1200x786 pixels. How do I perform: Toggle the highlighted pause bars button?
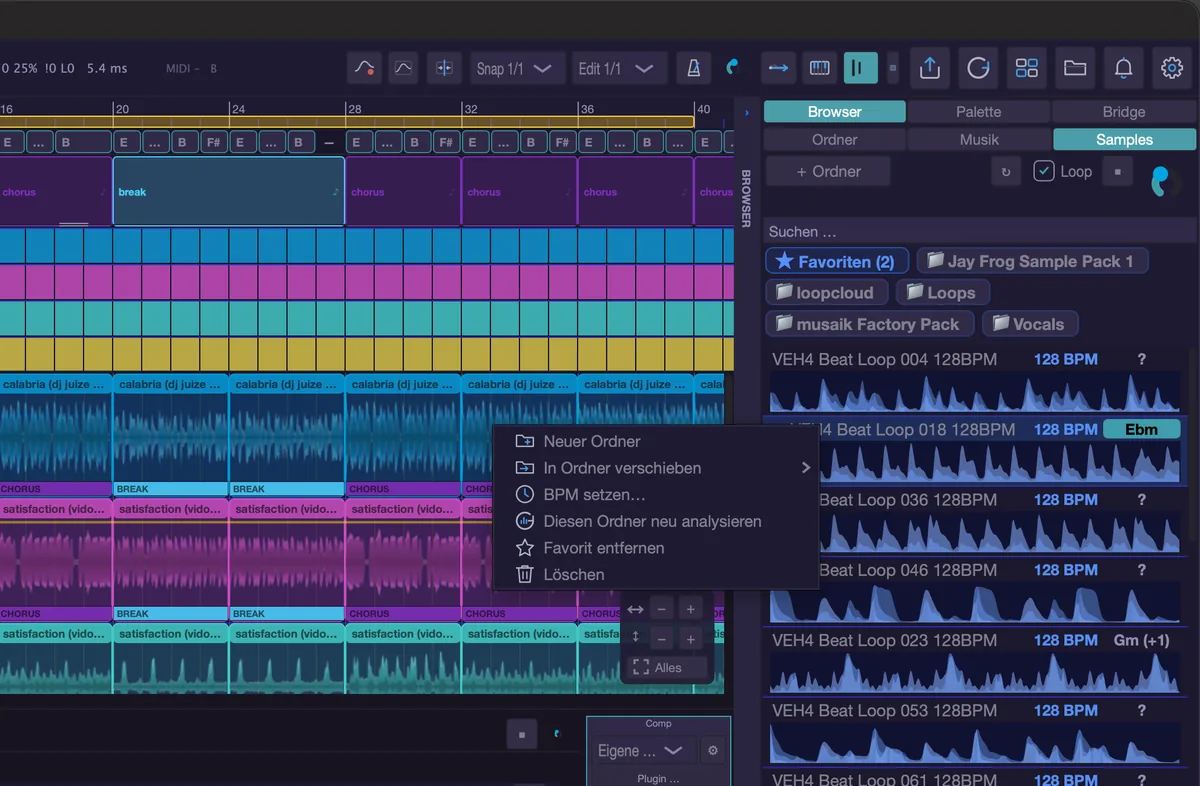point(860,68)
